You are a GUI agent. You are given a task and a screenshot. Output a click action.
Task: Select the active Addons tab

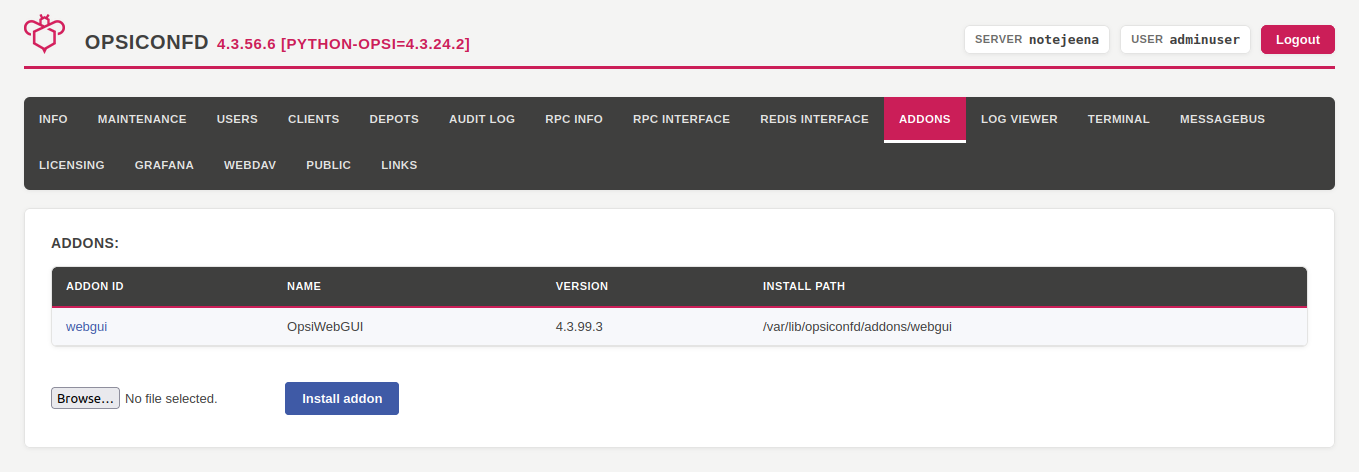point(925,119)
